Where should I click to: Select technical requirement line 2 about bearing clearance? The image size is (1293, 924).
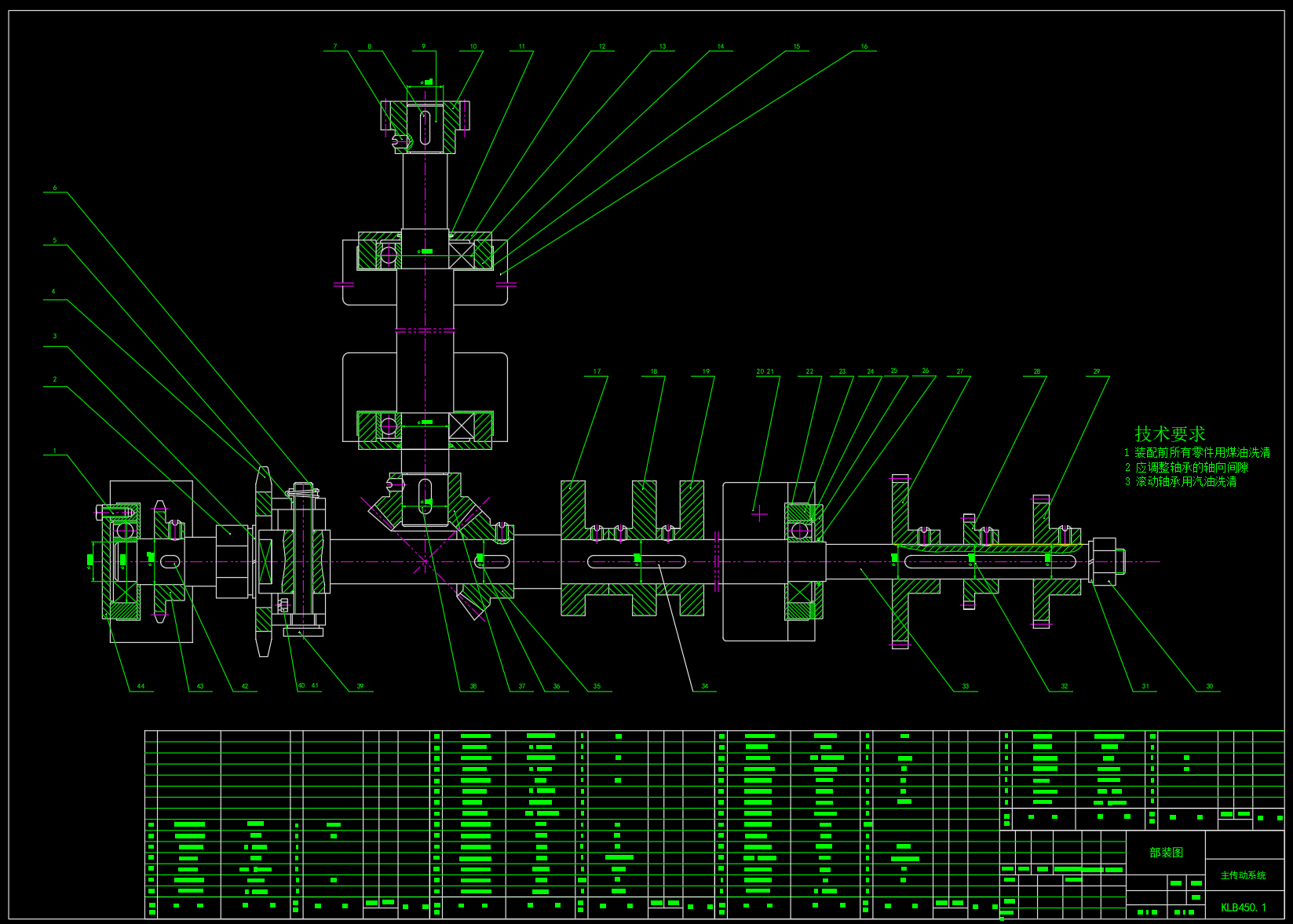tap(1185, 467)
